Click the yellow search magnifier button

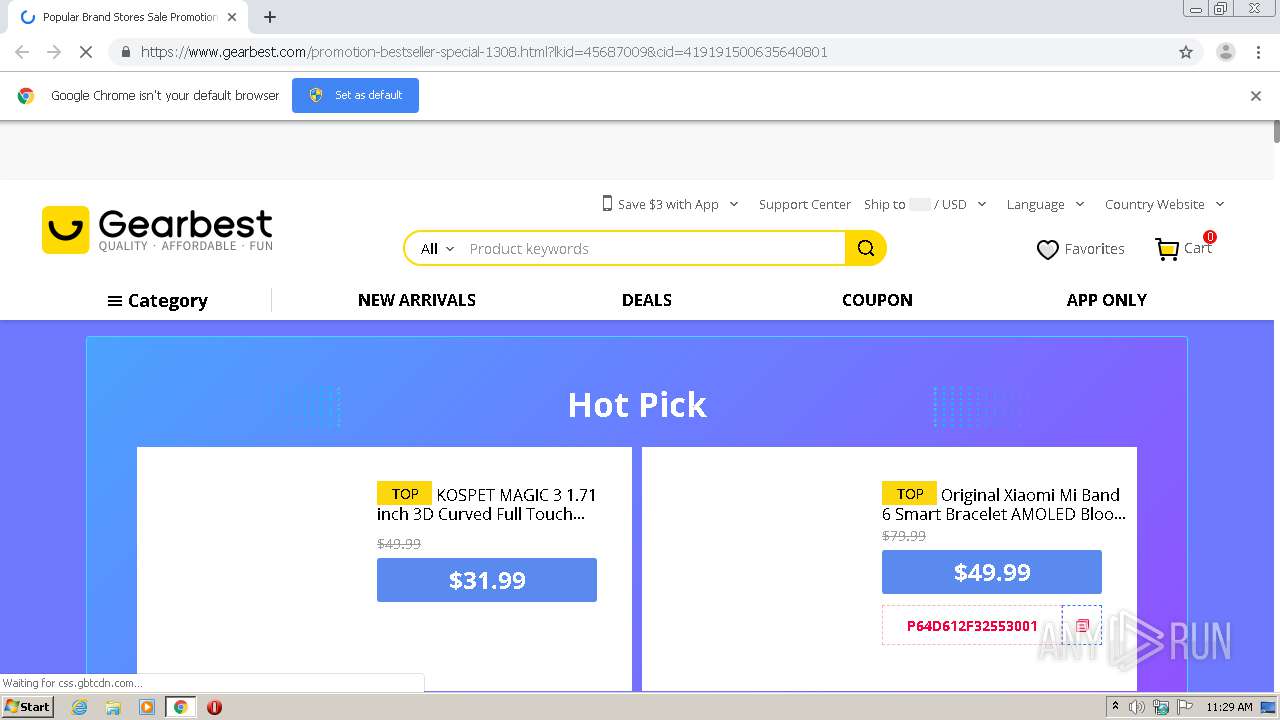(866, 249)
